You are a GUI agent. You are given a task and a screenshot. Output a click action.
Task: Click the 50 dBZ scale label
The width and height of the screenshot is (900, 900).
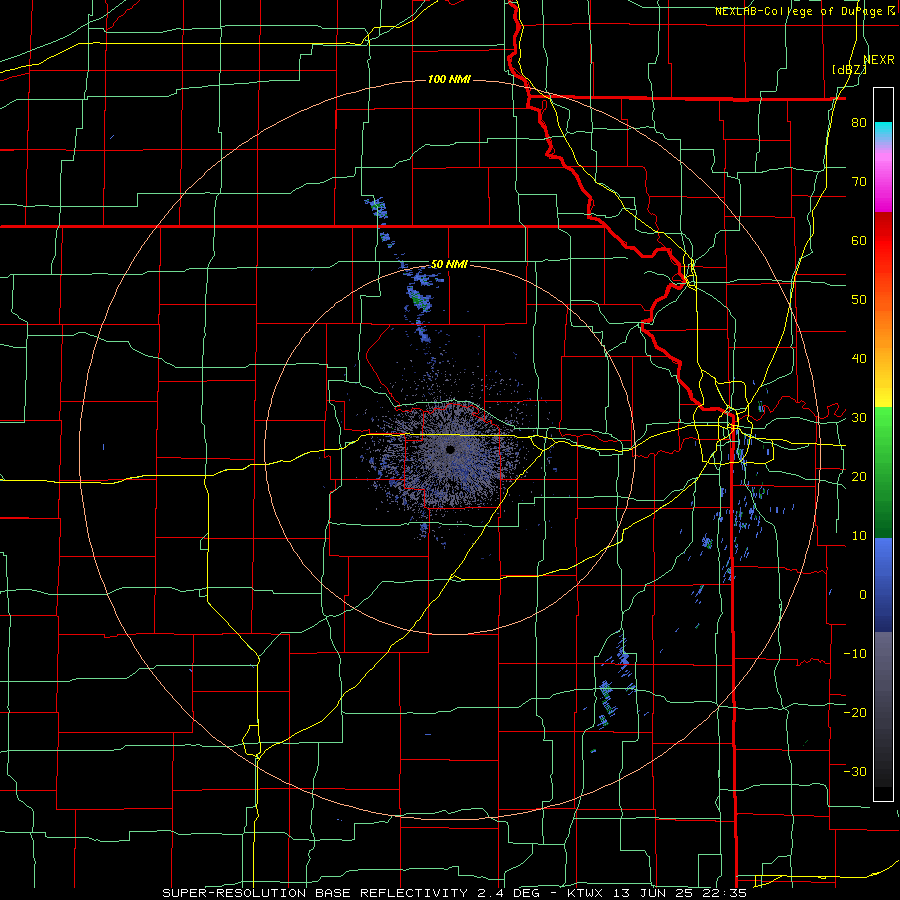click(859, 300)
